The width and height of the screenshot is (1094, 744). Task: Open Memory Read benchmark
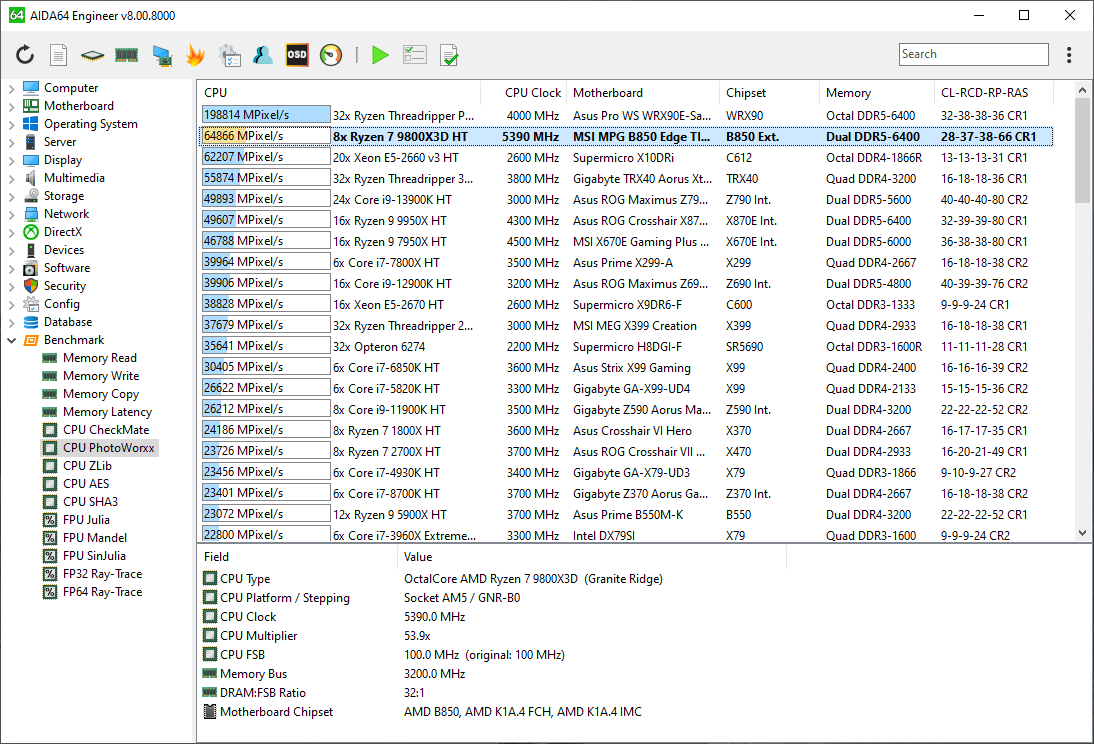click(x=100, y=358)
